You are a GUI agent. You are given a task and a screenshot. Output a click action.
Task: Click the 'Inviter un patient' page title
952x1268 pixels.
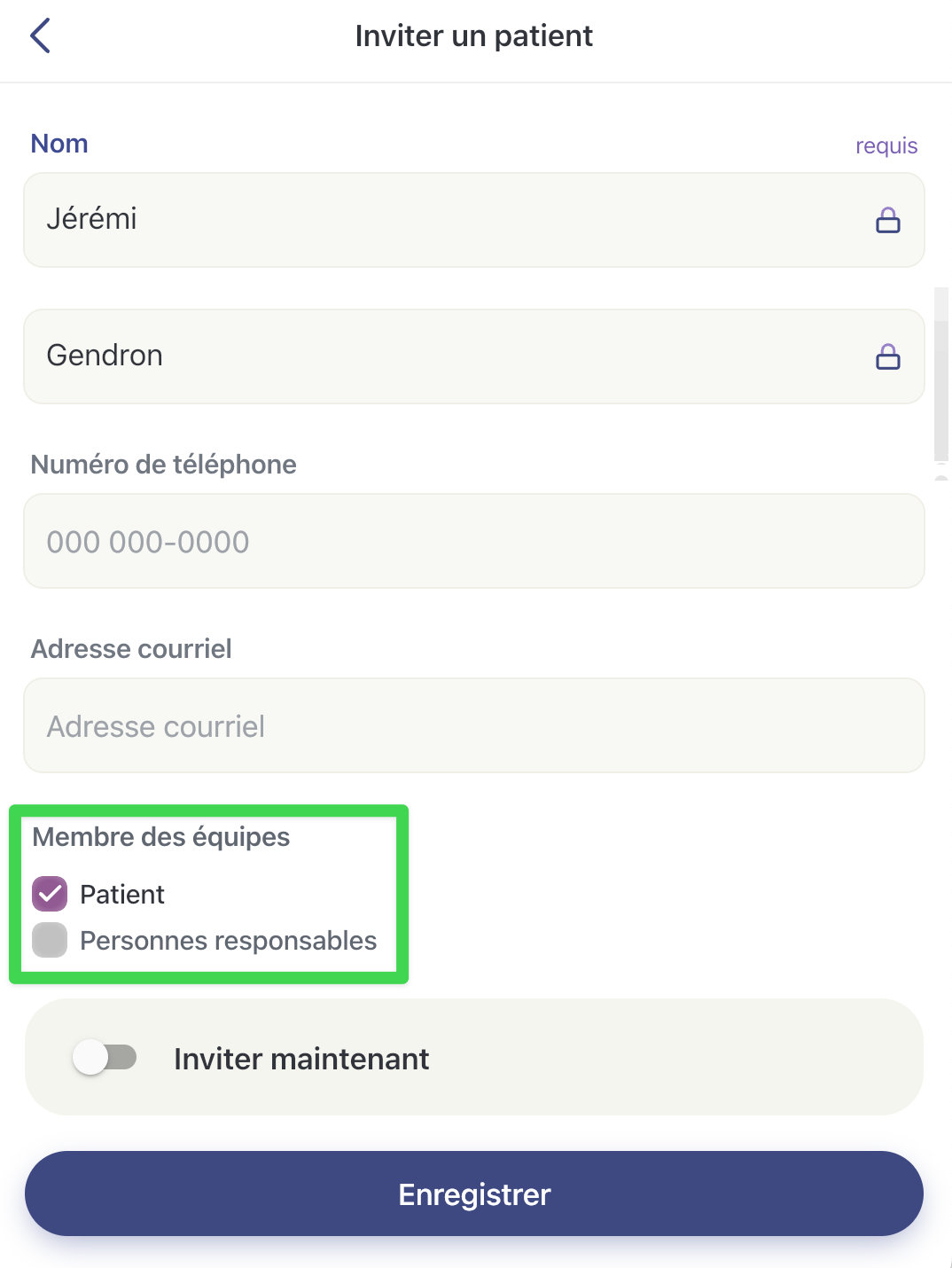[x=473, y=36]
